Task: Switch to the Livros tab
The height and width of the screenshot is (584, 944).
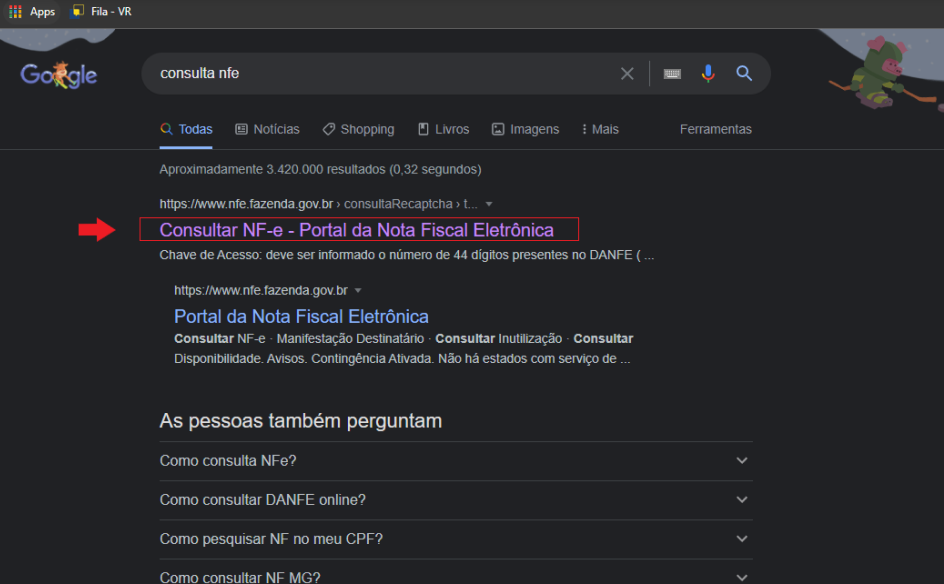Action: (x=444, y=129)
